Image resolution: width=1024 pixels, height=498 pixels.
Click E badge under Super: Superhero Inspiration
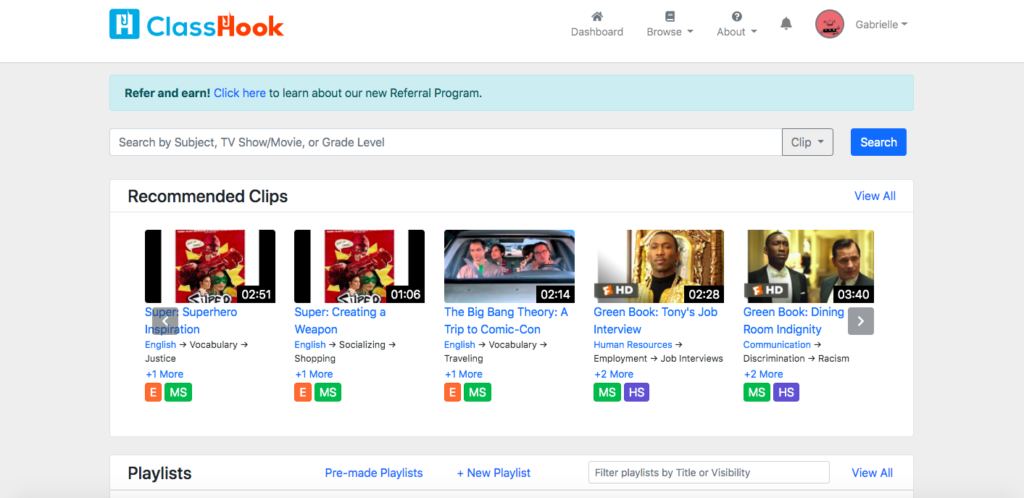click(153, 392)
